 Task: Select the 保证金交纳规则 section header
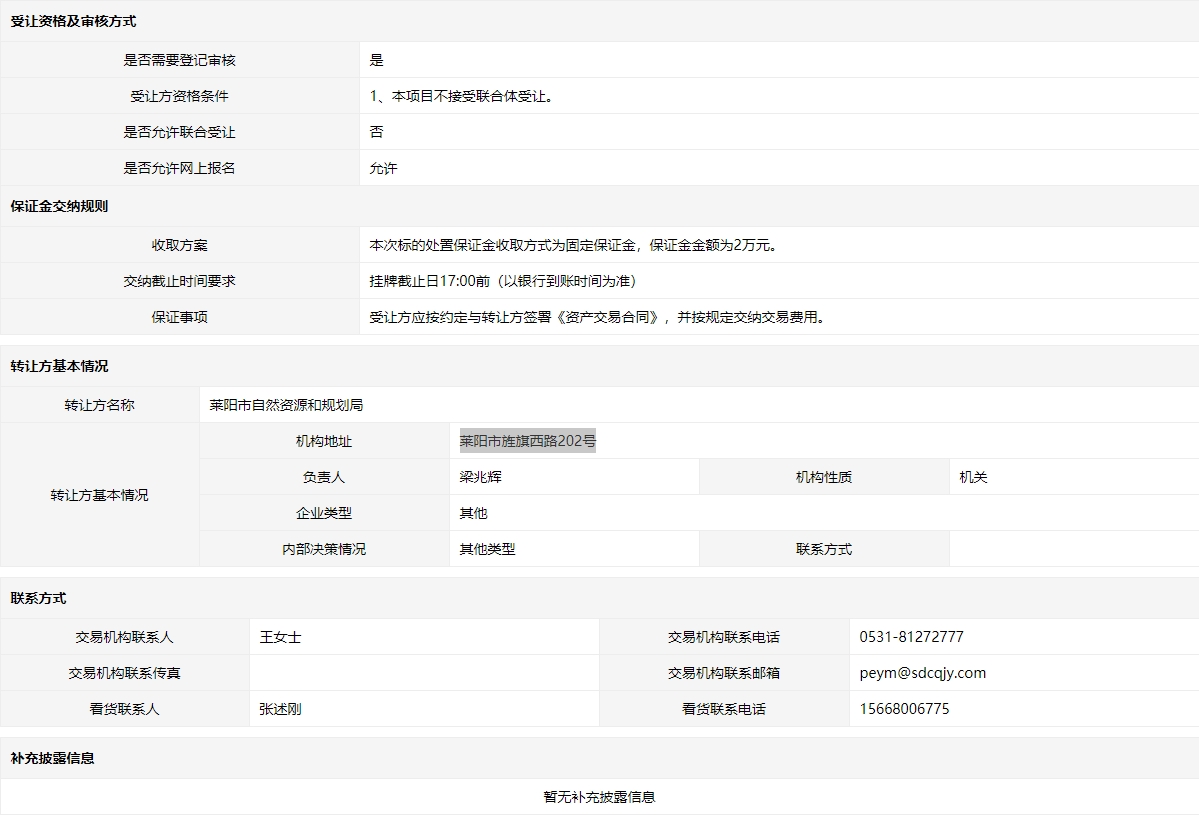click(59, 207)
